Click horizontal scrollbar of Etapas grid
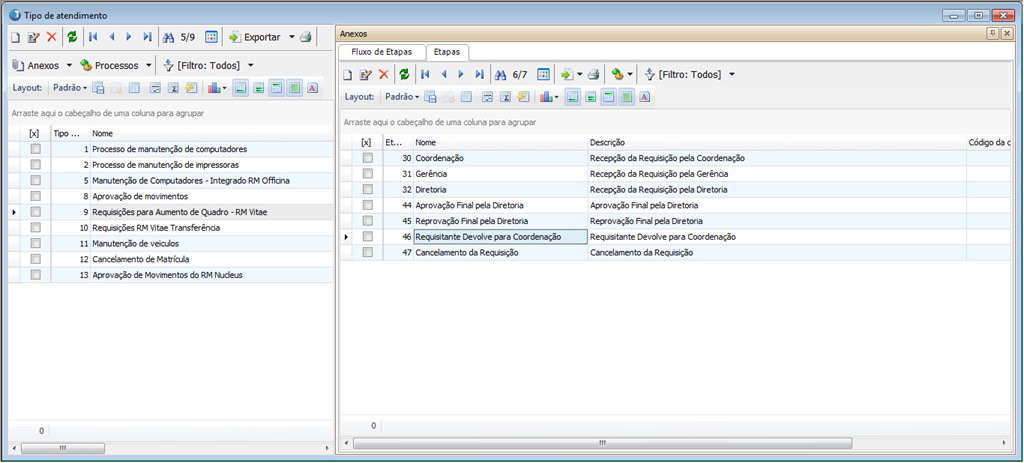Screen dimensions: 1024x463 [601, 443]
